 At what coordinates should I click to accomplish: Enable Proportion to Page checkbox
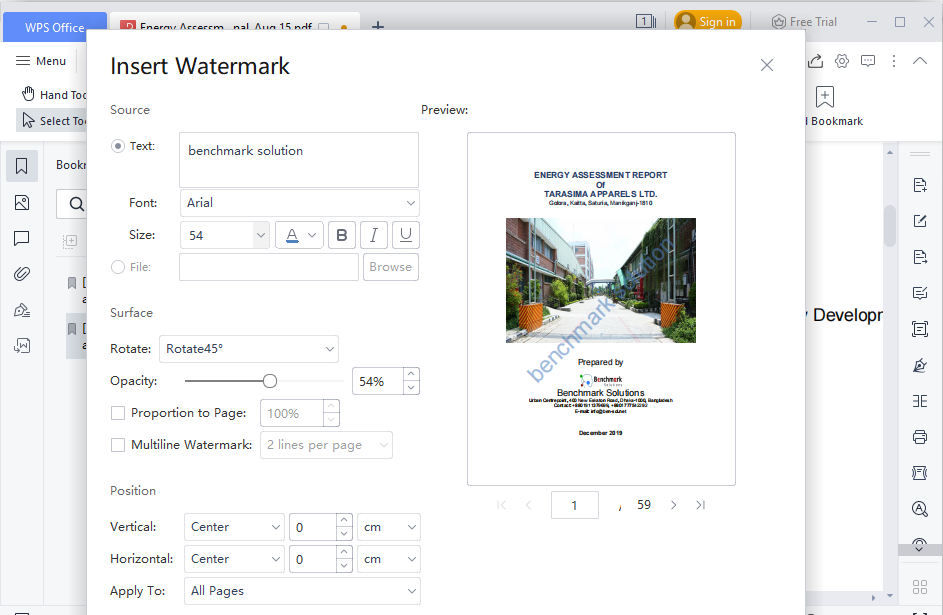(x=118, y=413)
